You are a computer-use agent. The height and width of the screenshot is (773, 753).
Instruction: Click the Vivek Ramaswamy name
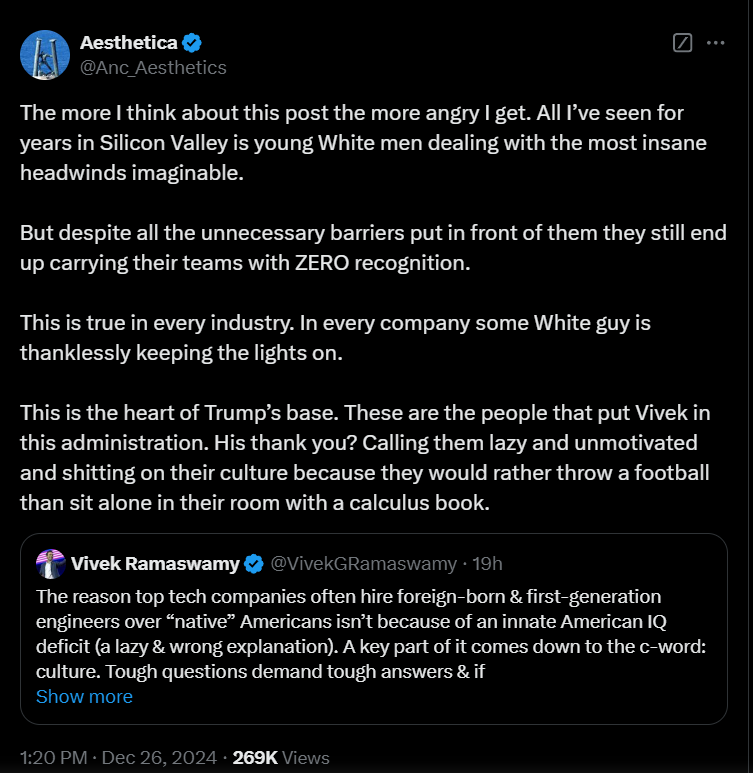pos(155,564)
